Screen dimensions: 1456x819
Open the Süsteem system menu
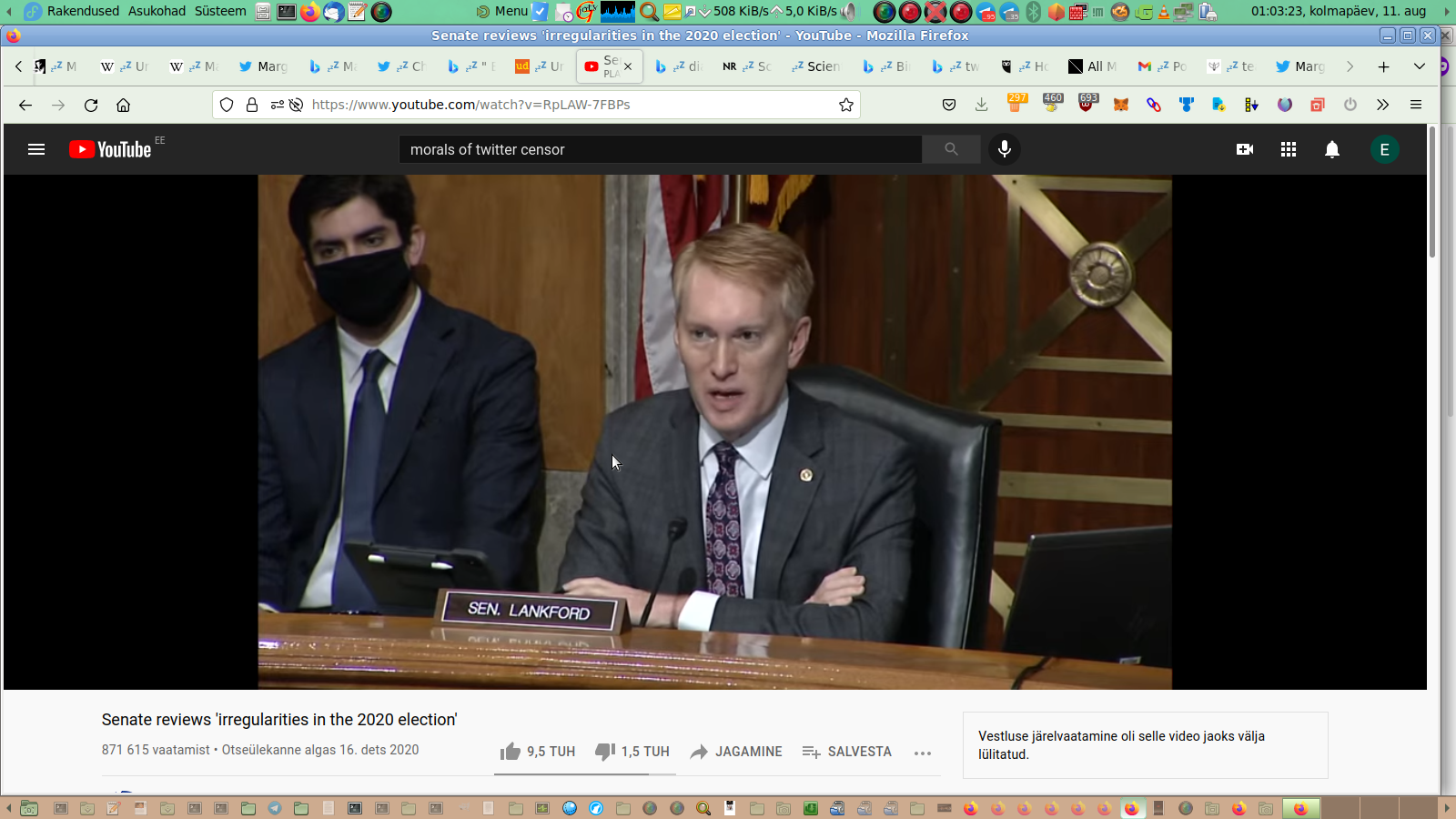220,11
